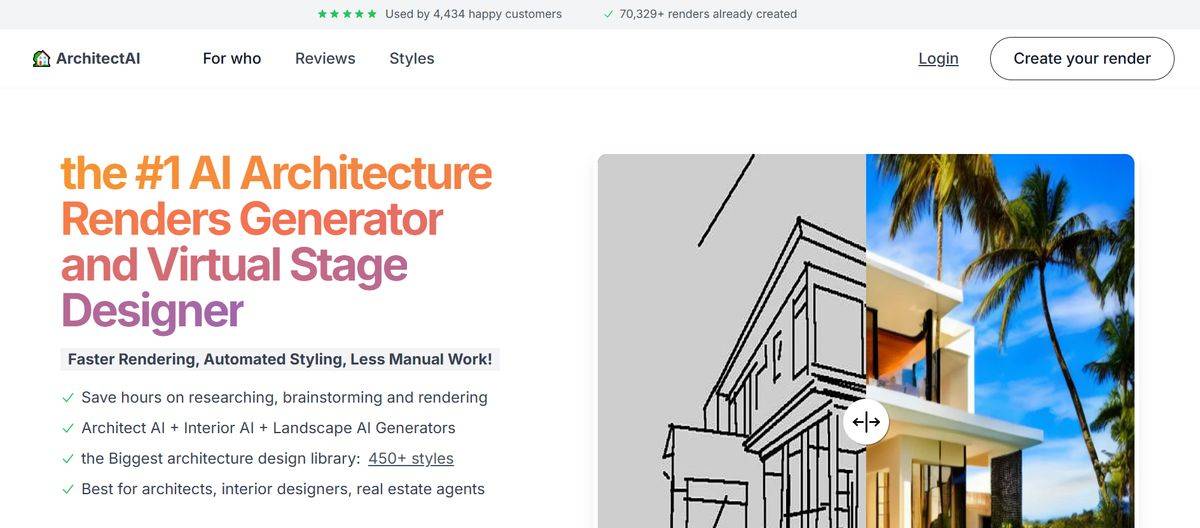Click the before/after comparison slider handle
The image size is (1200, 528).
[866, 422]
